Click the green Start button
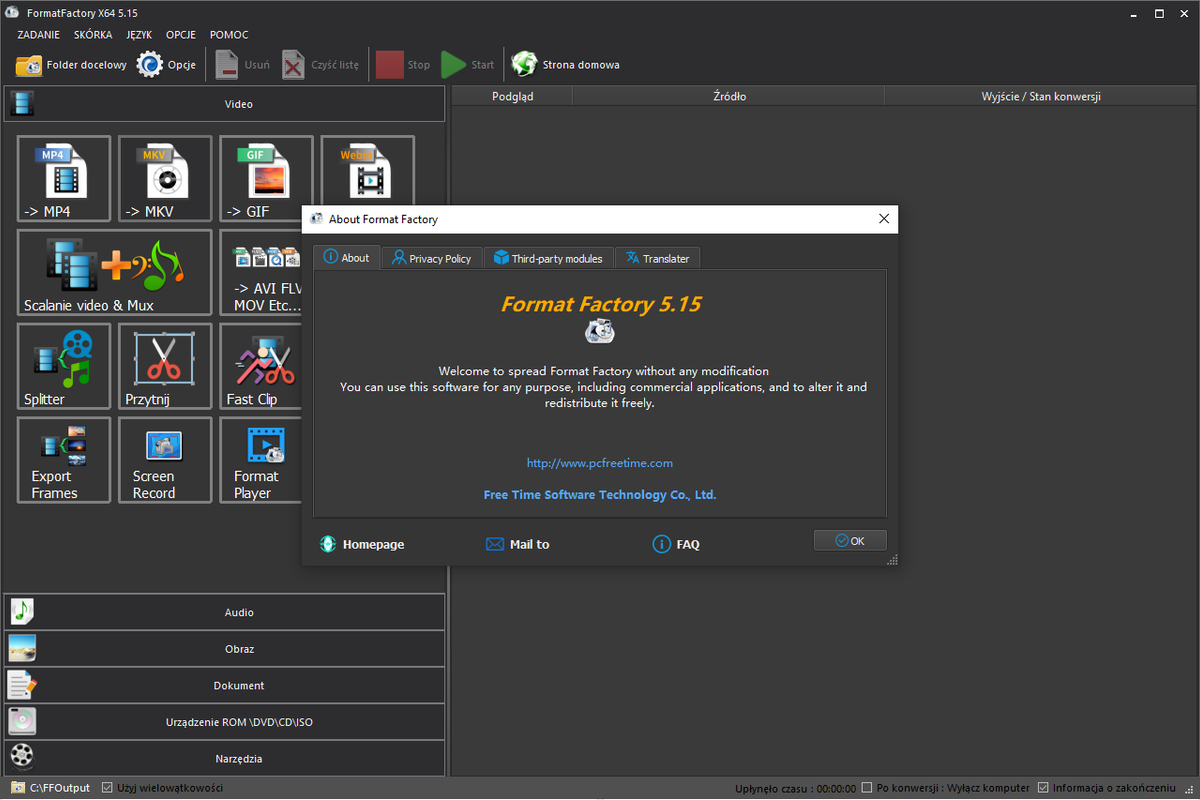Image resolution: width=1200 pixels, height=800 pixels. [x=468, y=65]
